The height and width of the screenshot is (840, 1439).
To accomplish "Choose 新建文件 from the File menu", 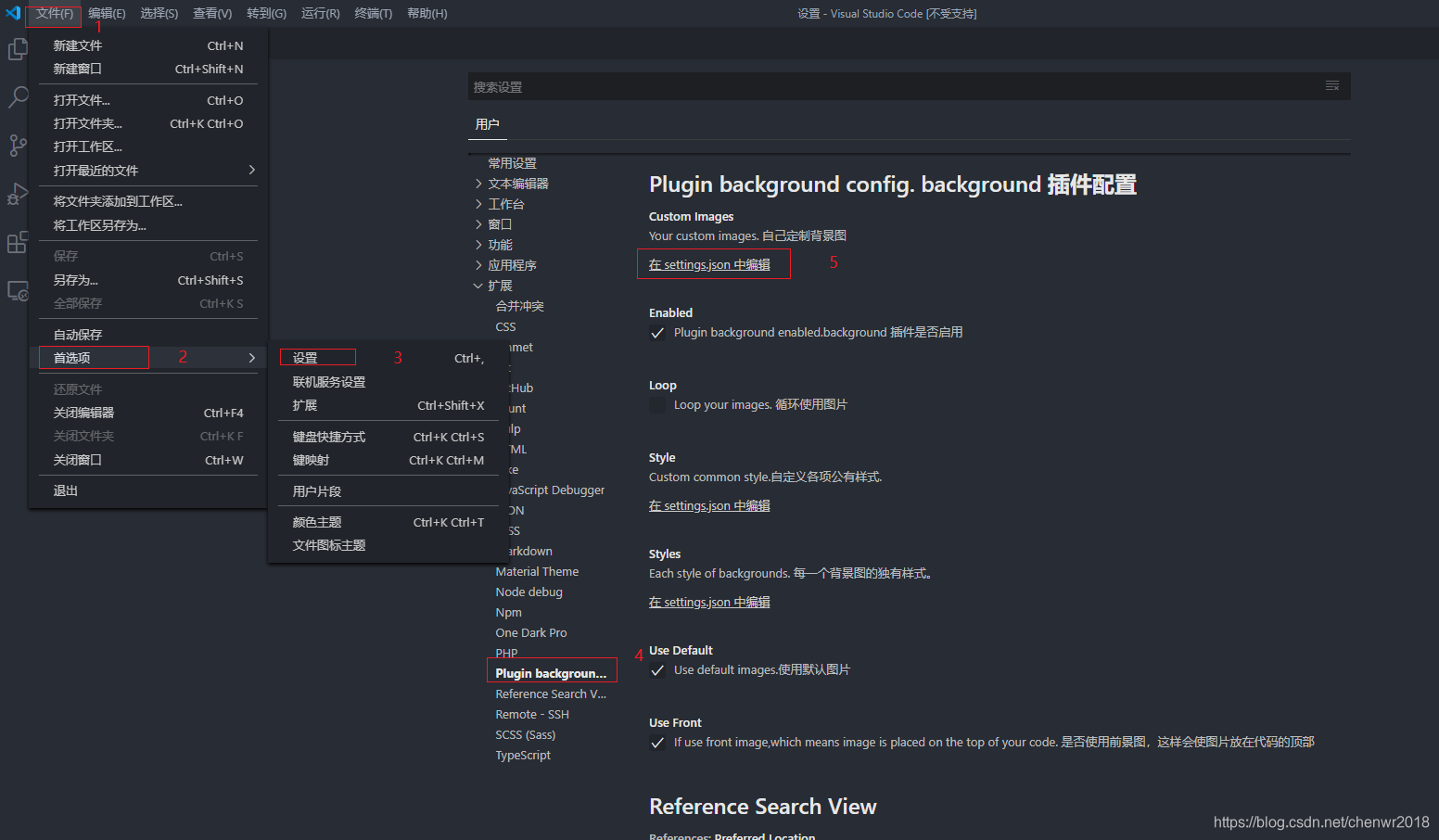I will (x=148, y=45).
